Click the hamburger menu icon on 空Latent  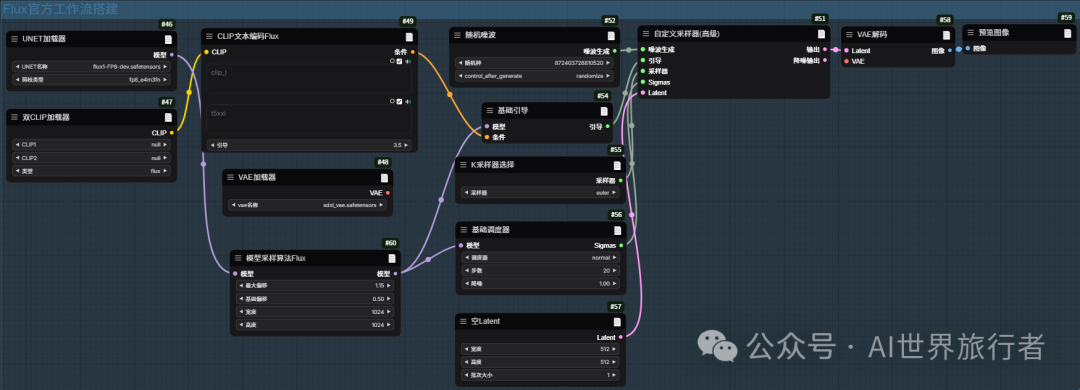tap(463, 321)
